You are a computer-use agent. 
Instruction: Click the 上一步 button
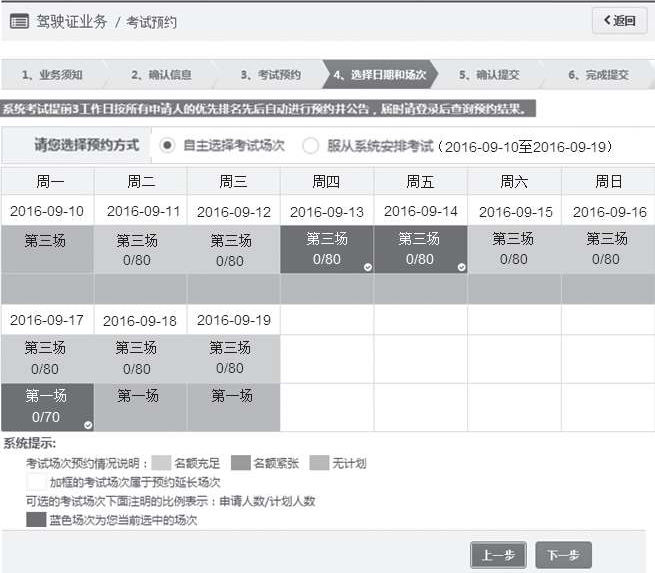coord(498,555)
